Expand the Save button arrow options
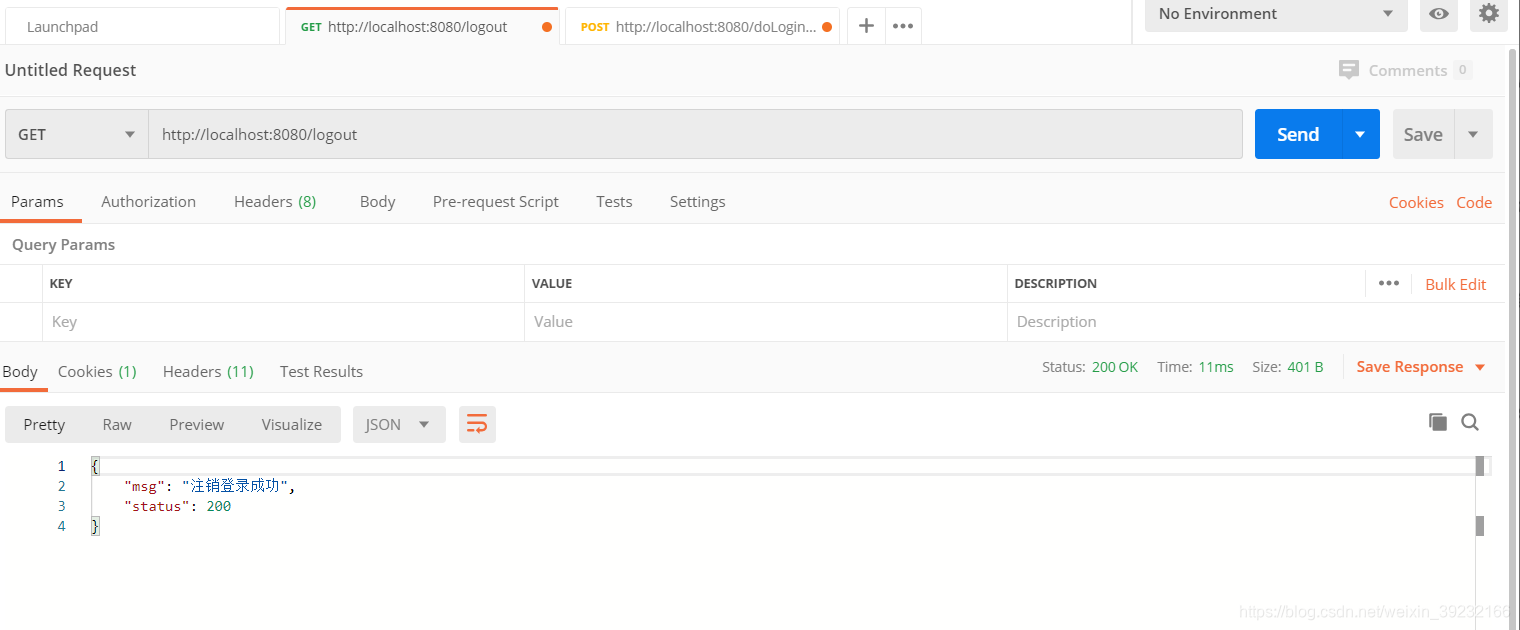 tap(1473, 134)
